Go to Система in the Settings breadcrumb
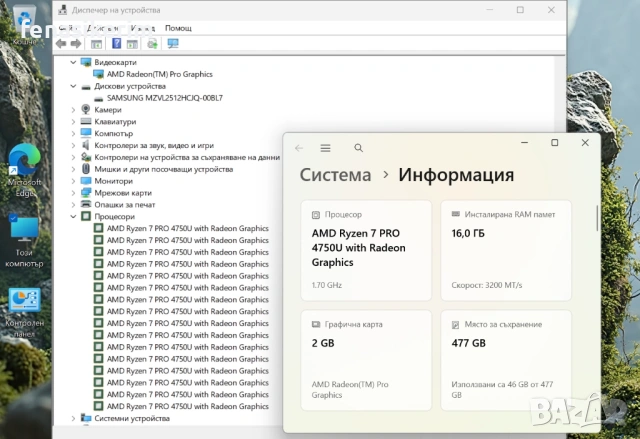This screenshot has height=439, width=640. (x=336, y=175)
